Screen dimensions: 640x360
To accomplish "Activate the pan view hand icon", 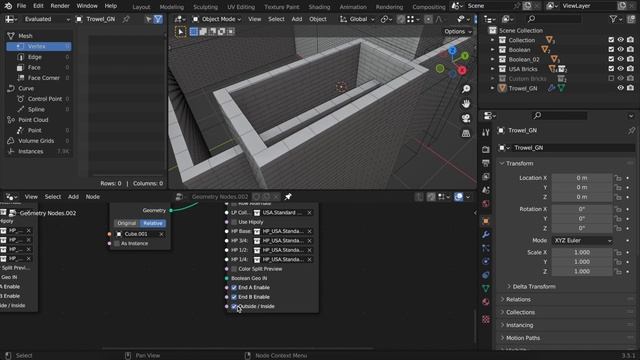I will click(x=466, y=104).
